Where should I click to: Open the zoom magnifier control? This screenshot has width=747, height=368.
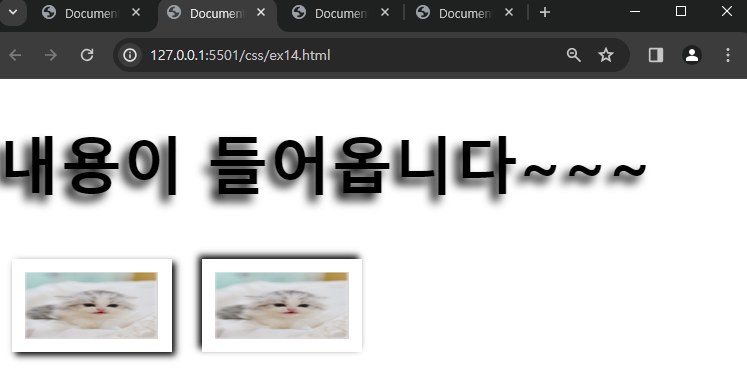click(574, 55)
